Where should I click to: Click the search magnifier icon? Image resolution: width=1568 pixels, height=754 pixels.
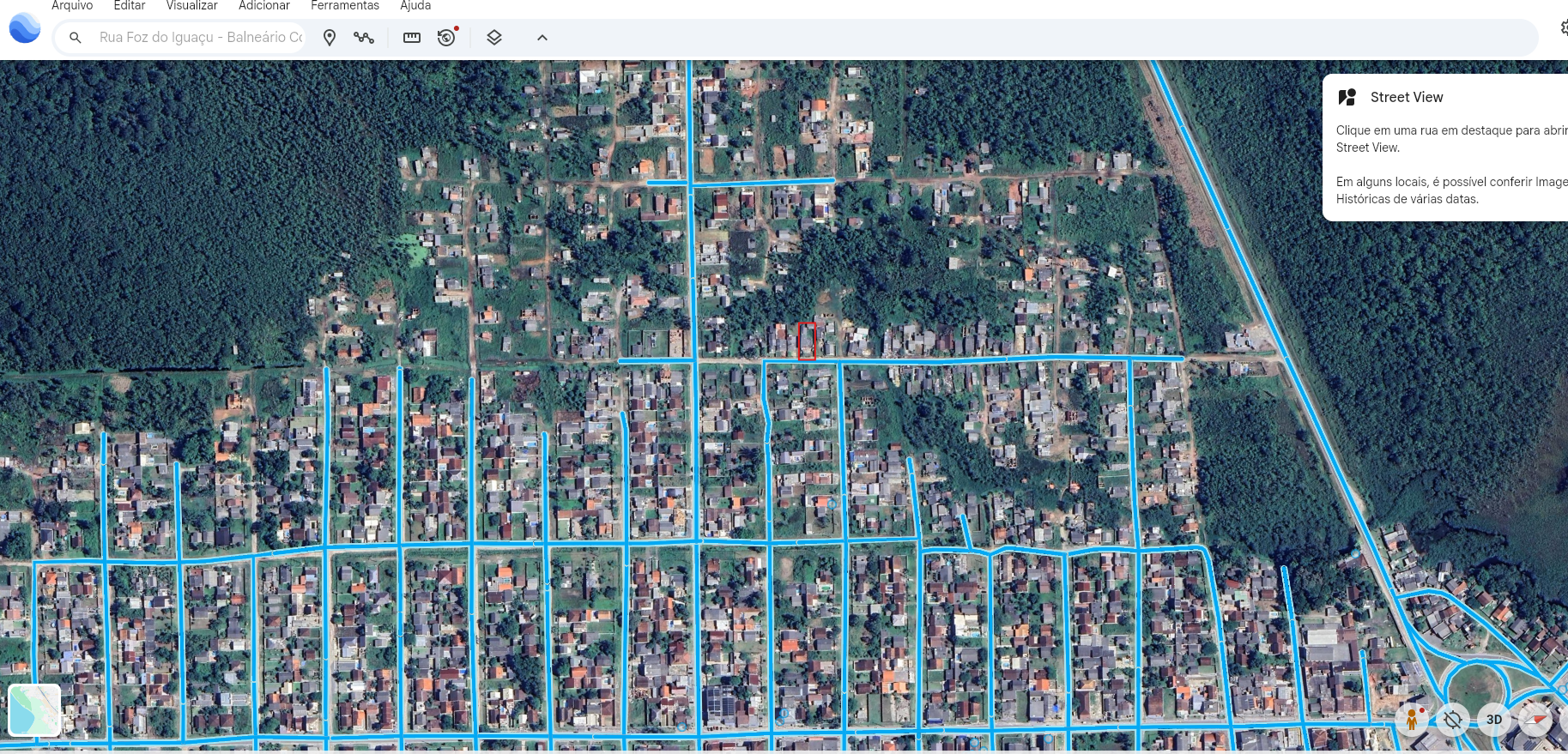click(76, 38)
